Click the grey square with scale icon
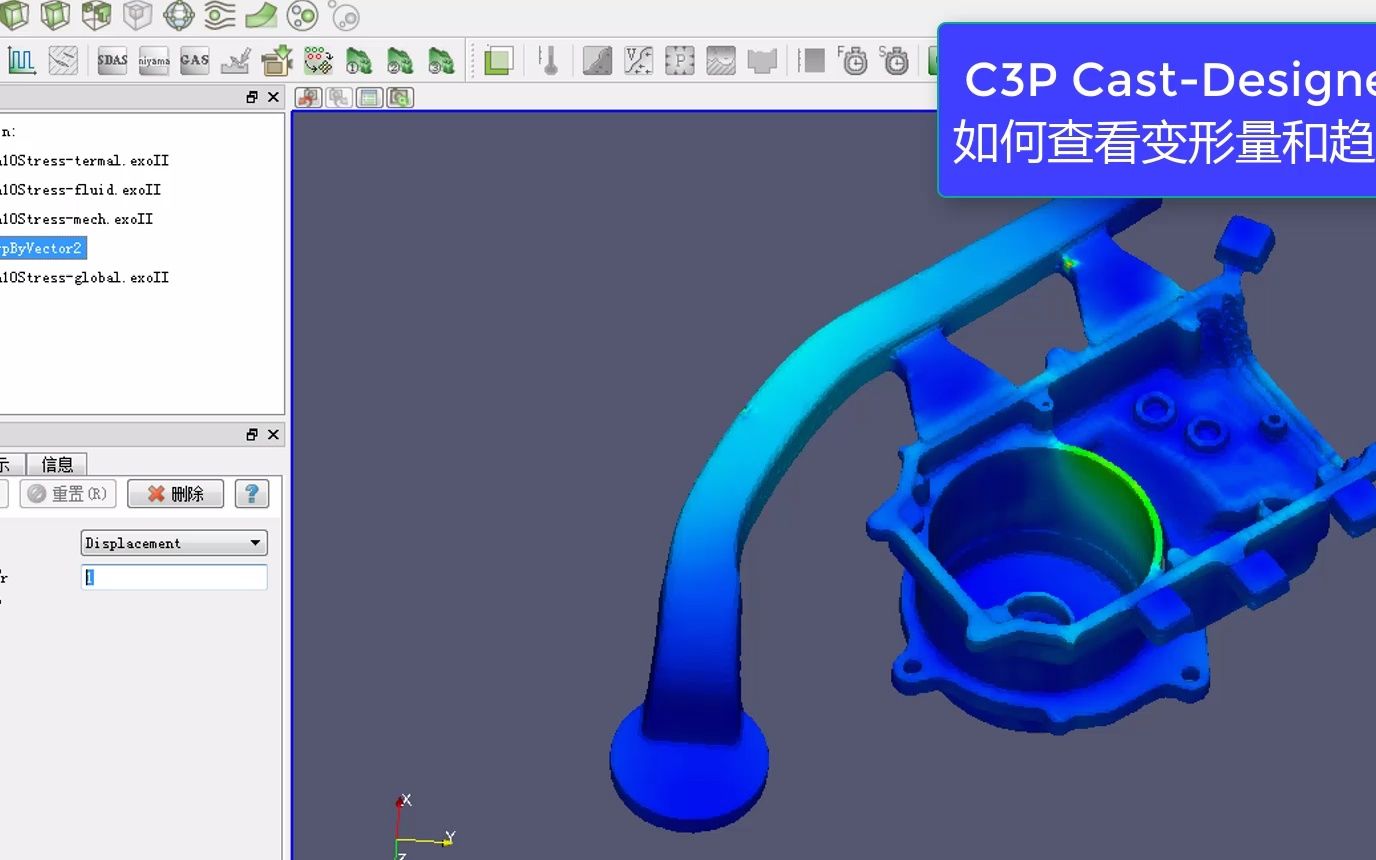This screenshot has height=860, width=1376. click(x=812, y=60)
